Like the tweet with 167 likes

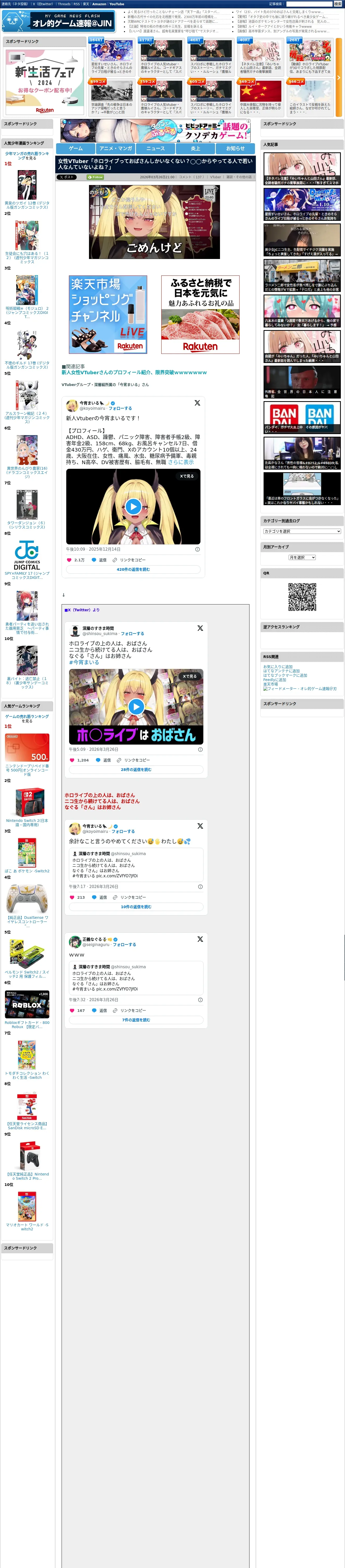[72, 1010]
